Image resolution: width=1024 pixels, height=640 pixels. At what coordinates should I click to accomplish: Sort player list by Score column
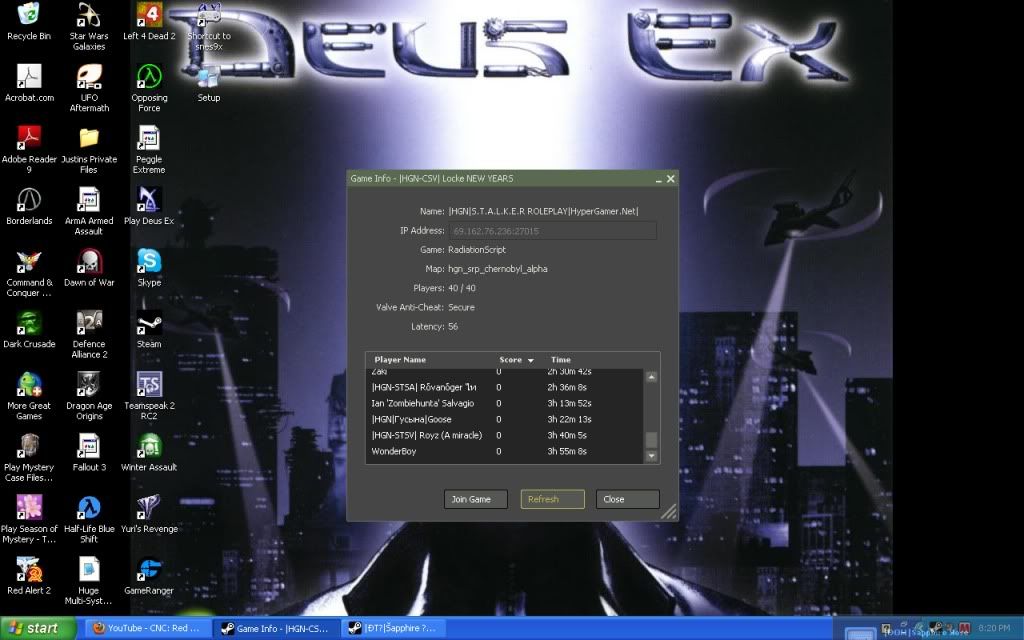(516, 360)
